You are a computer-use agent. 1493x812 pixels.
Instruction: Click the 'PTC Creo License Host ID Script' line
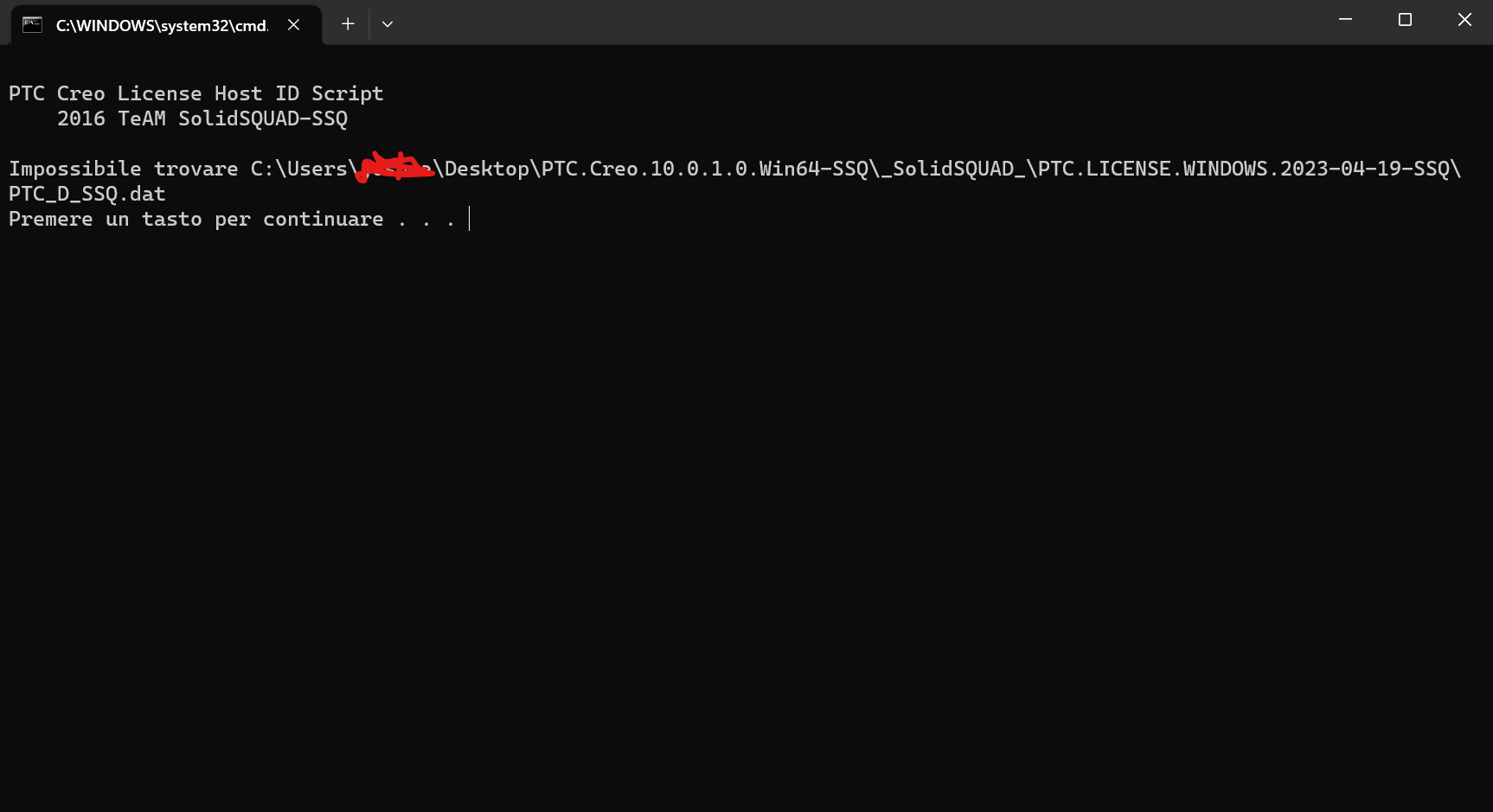tap(196, 93)
